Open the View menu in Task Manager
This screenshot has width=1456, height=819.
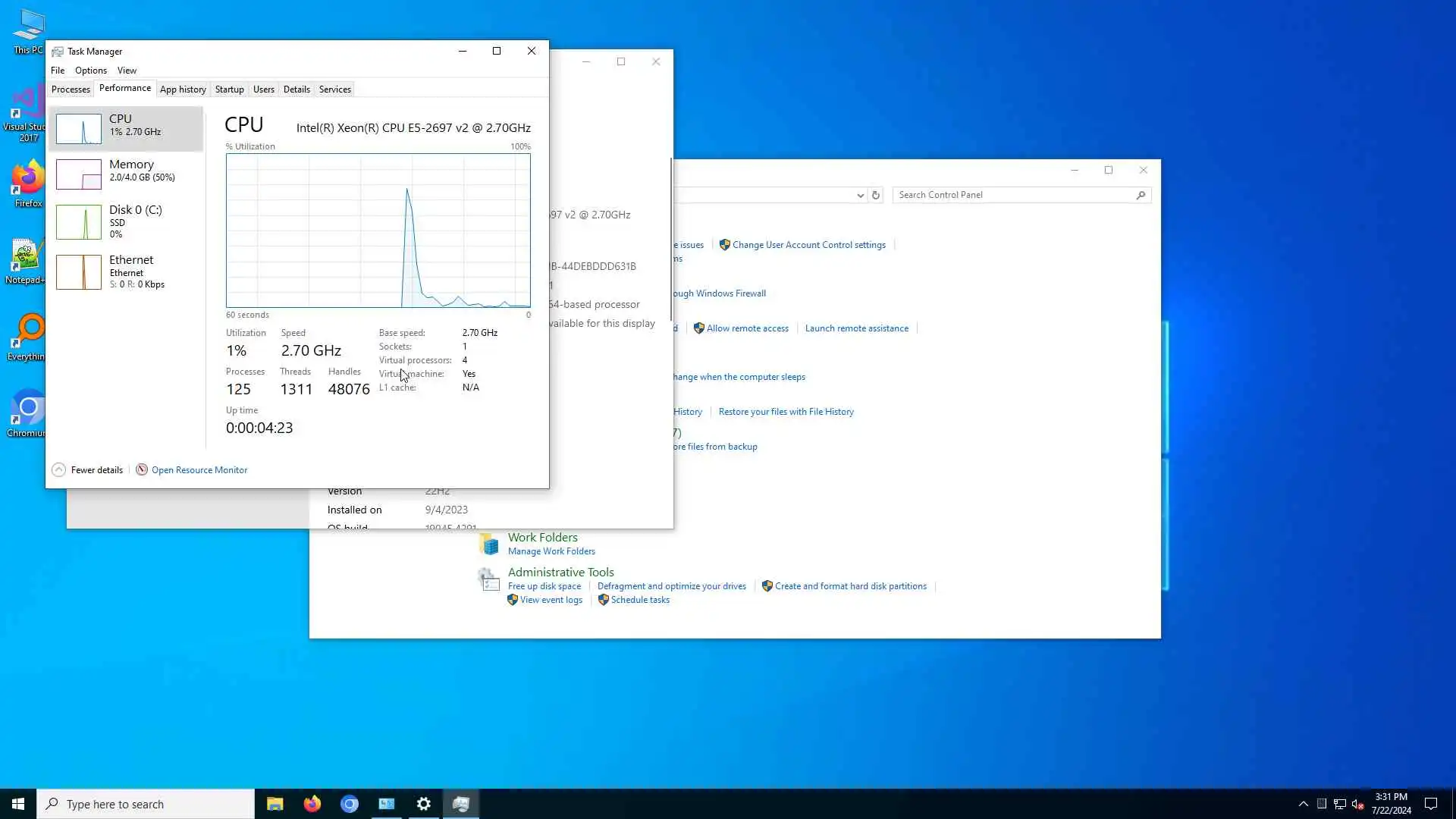(127, 71)
